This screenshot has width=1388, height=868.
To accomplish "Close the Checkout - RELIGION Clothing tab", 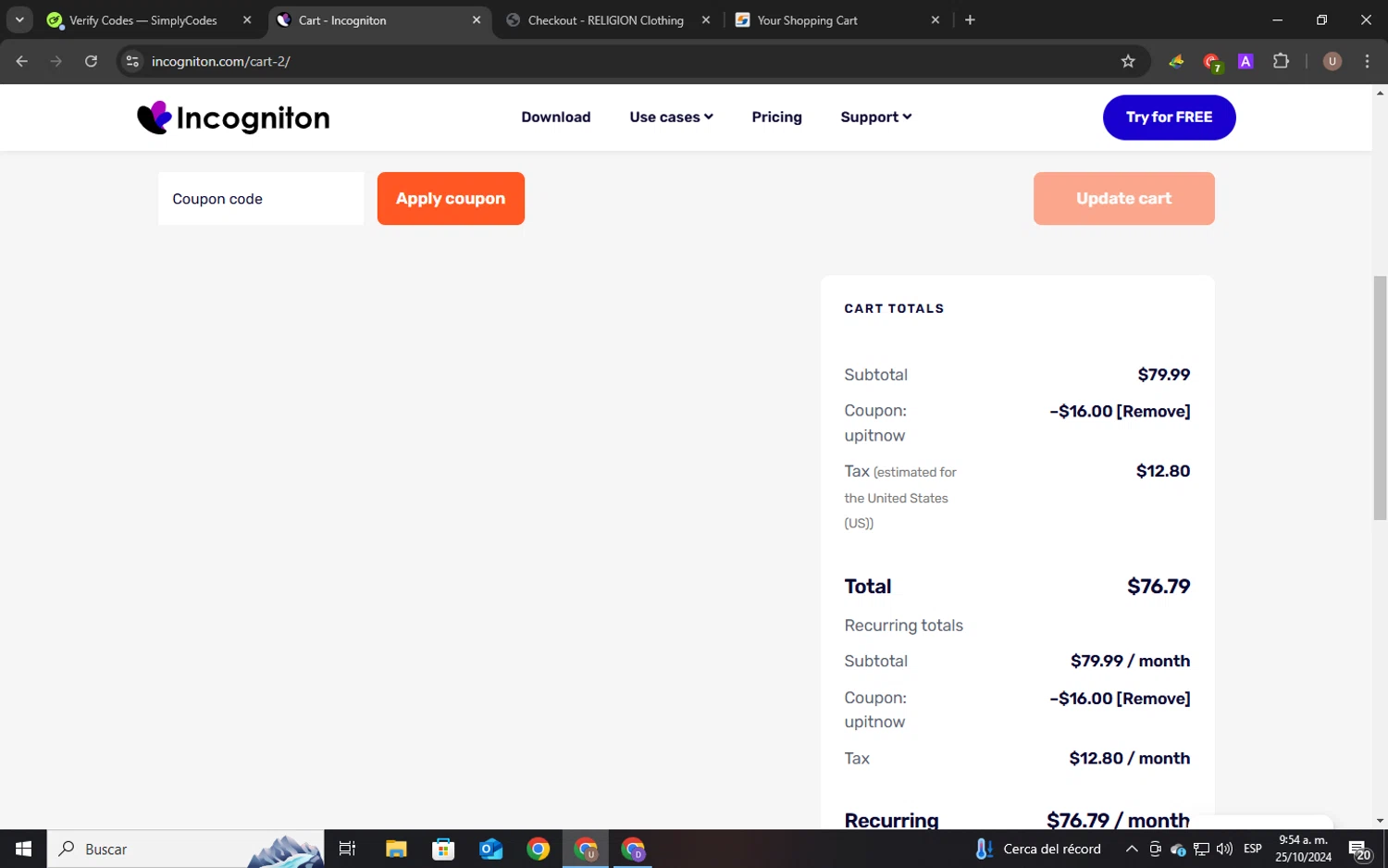I will [706, 20].
